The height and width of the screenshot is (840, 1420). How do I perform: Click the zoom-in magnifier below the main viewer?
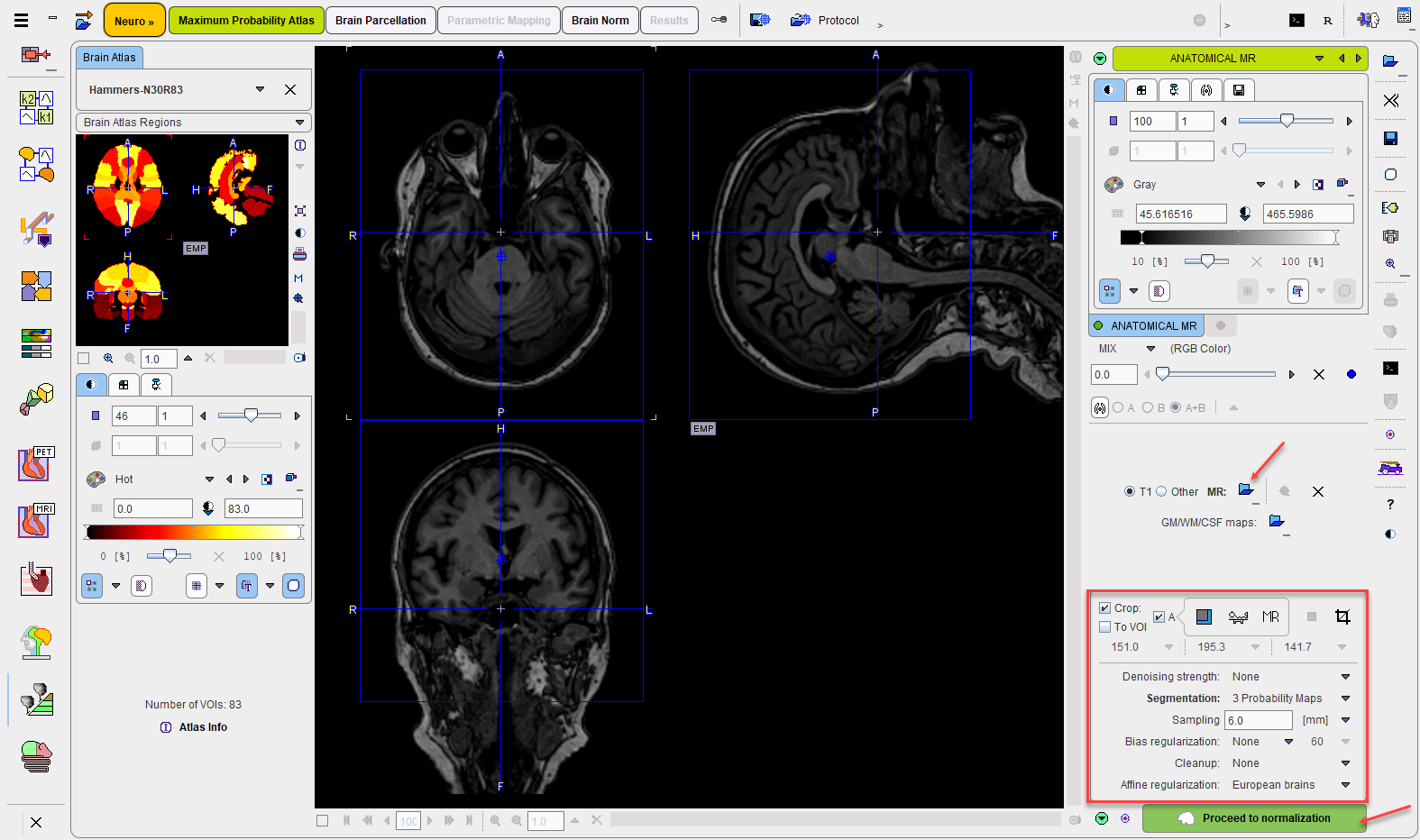[x=495, y=820]
